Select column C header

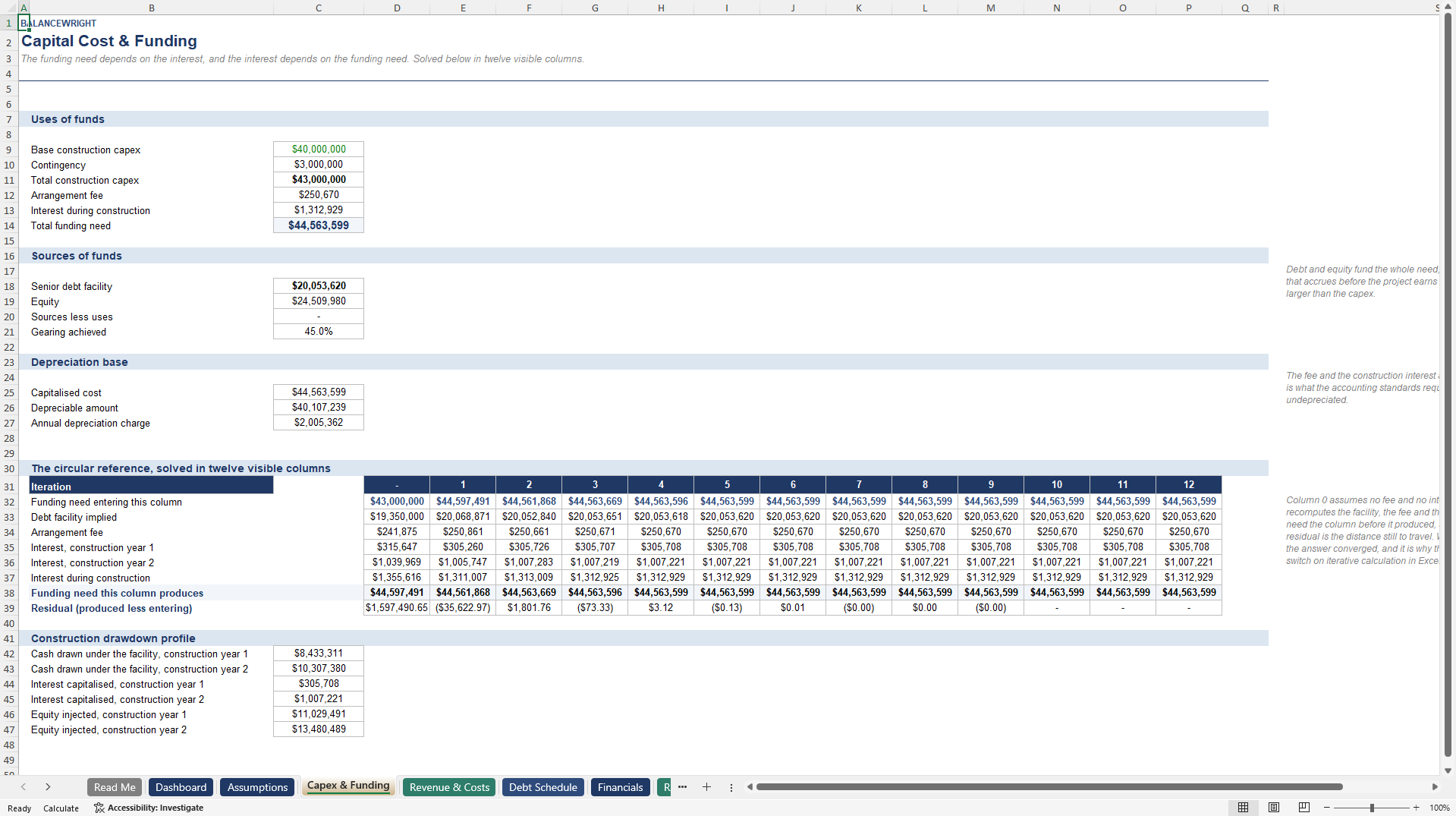click(318, 8)
